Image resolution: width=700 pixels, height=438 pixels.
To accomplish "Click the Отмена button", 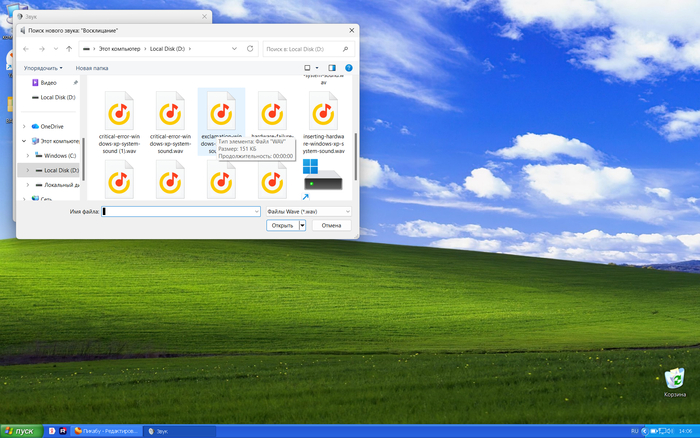I will click(x=331, y=226).
